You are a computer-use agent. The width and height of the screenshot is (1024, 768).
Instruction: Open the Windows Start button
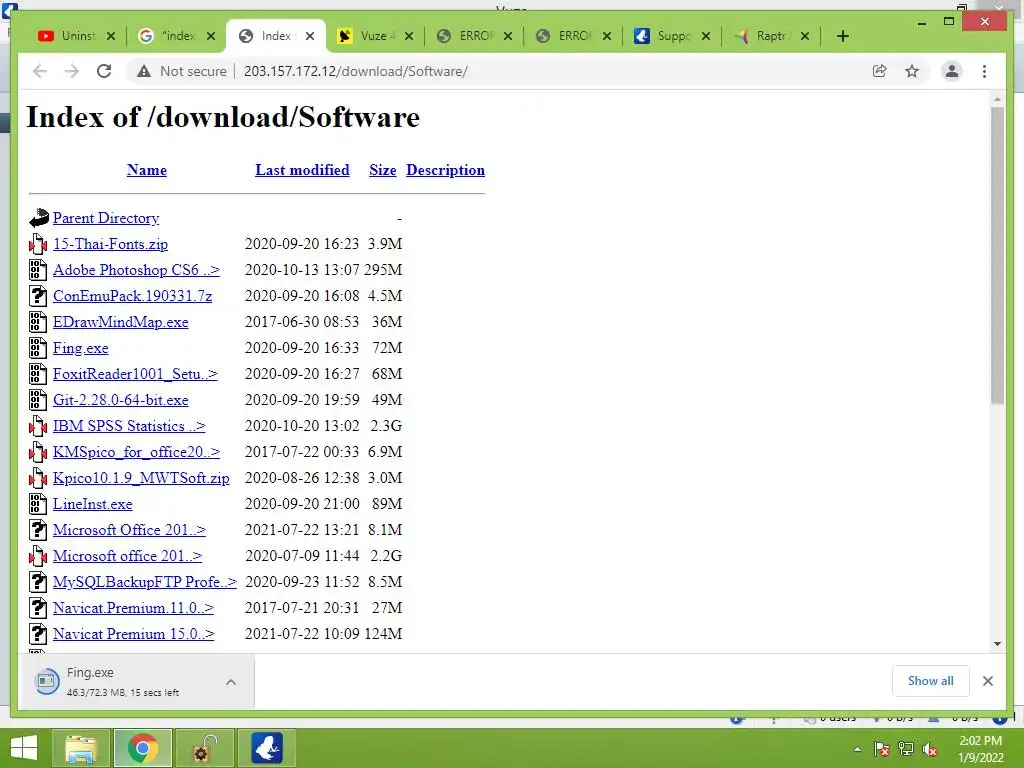click(24, 748)
